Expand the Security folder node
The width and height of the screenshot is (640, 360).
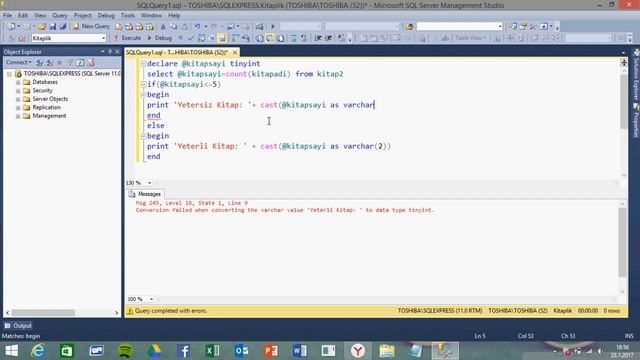coord(18,91)
